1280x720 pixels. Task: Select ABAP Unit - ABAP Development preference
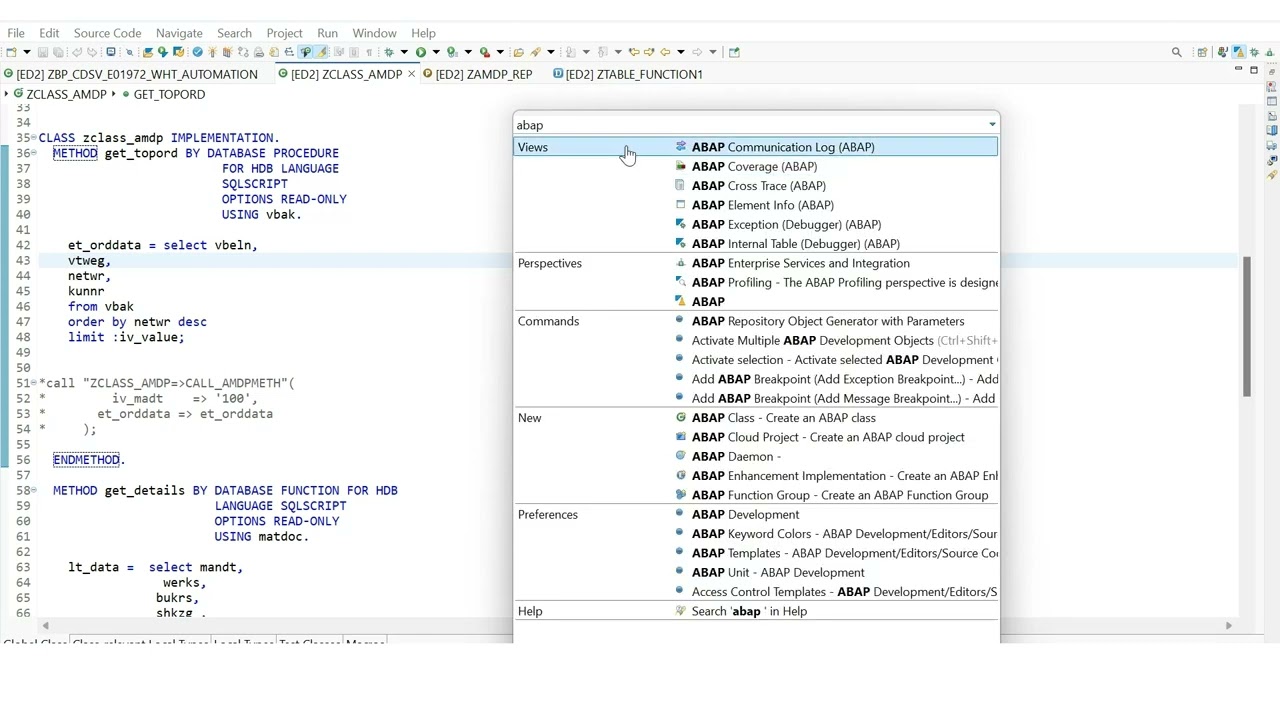[x=778, y=572]
